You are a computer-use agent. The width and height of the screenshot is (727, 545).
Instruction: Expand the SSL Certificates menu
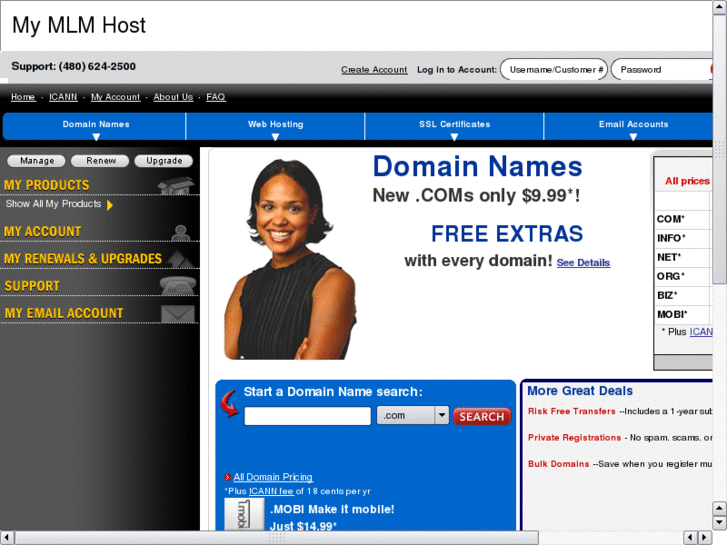click(454, 126)
